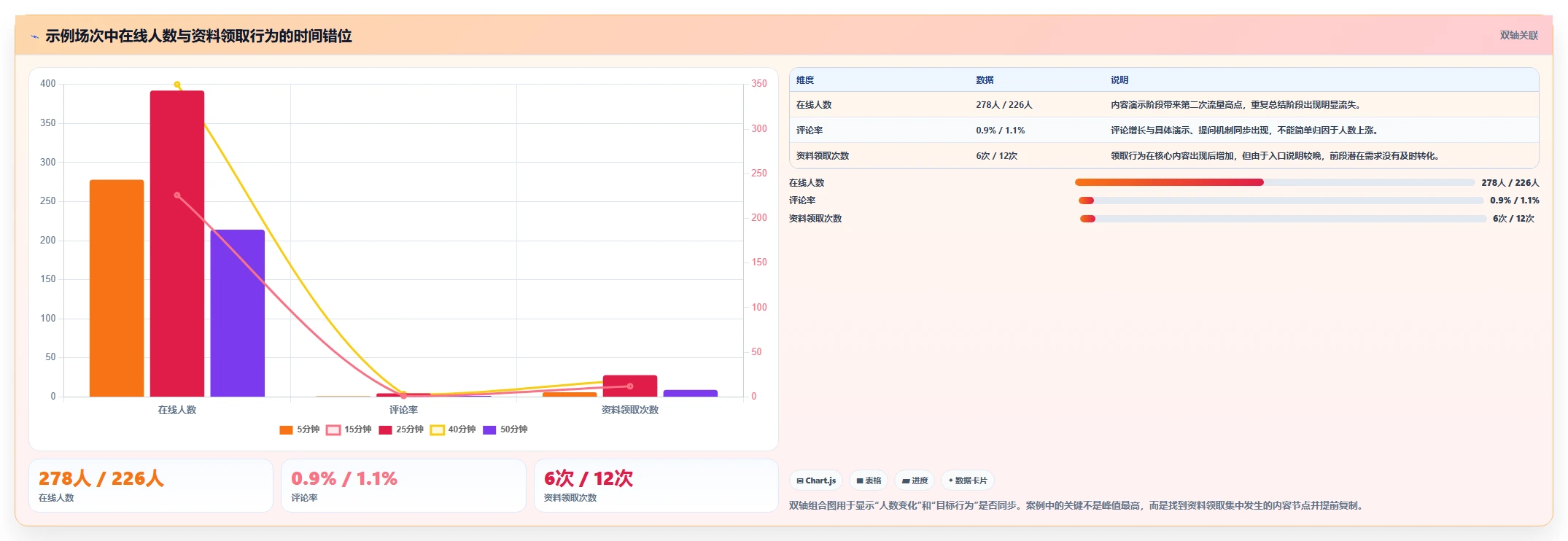Click the 在线人数 progress bar
The height and width of the screenshot is (541, 1568).
click(1275, 182)
